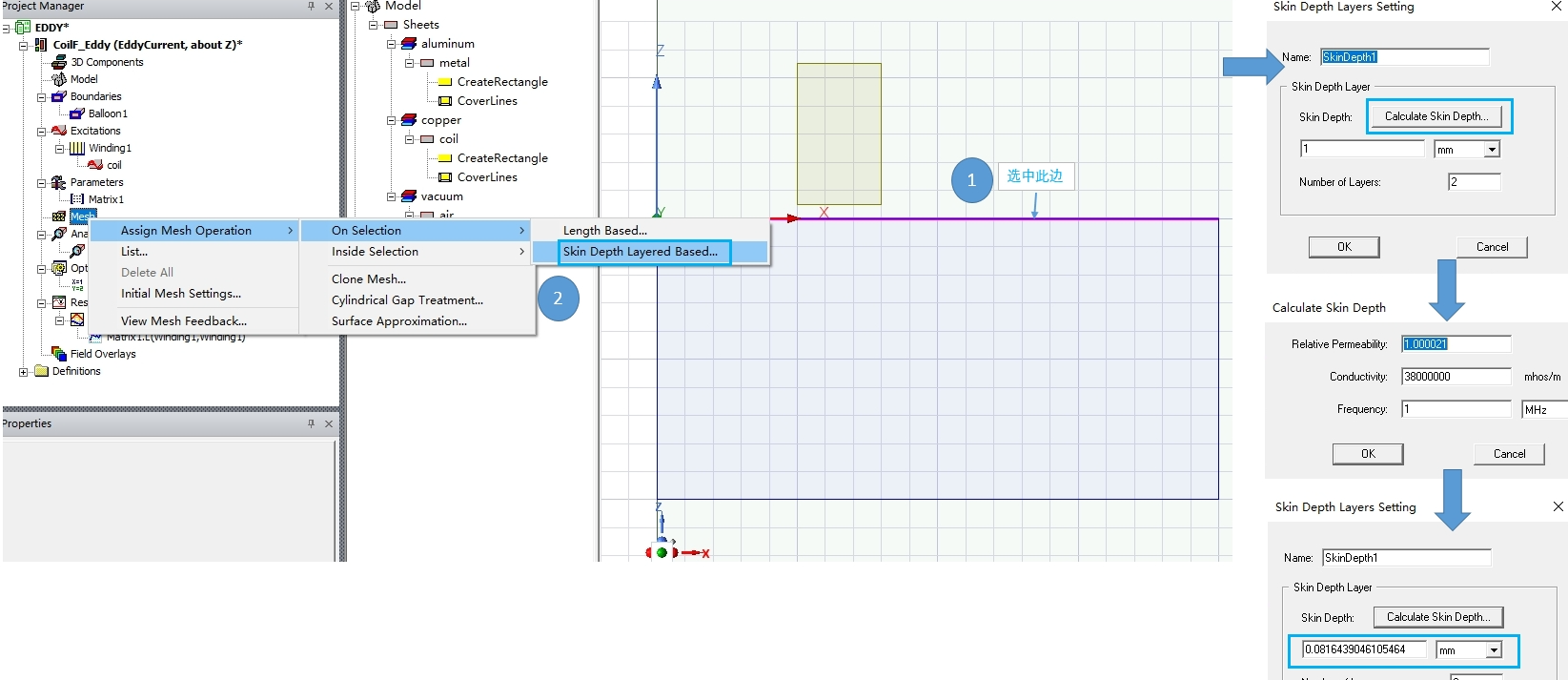This screenshot has height=680, width=1568.
Task: Click the metal sheet object icon
Action: pos(427,63)
